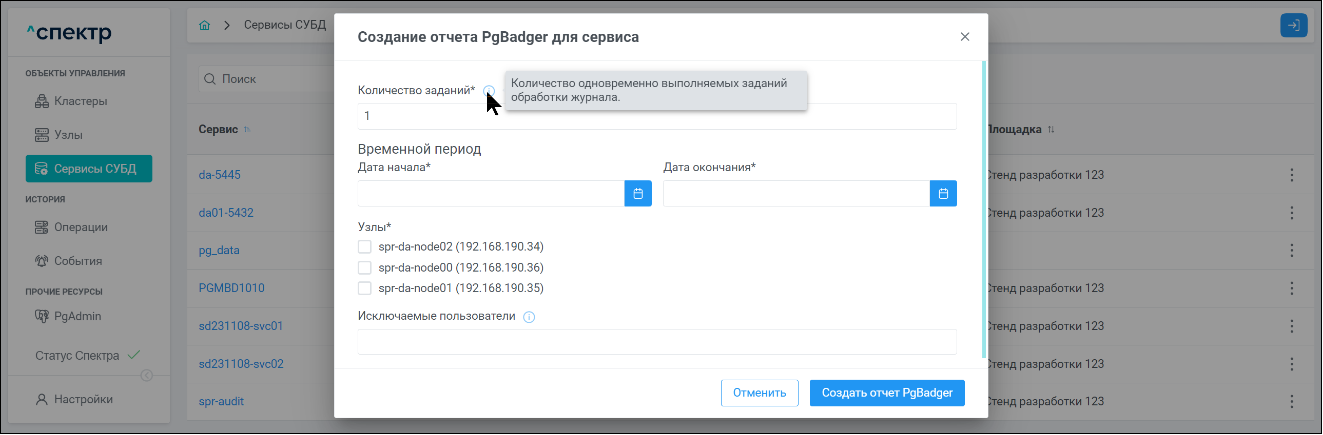Open the spr-audit service link
This screenshot has height=435, width=1323.
point(222,401)
